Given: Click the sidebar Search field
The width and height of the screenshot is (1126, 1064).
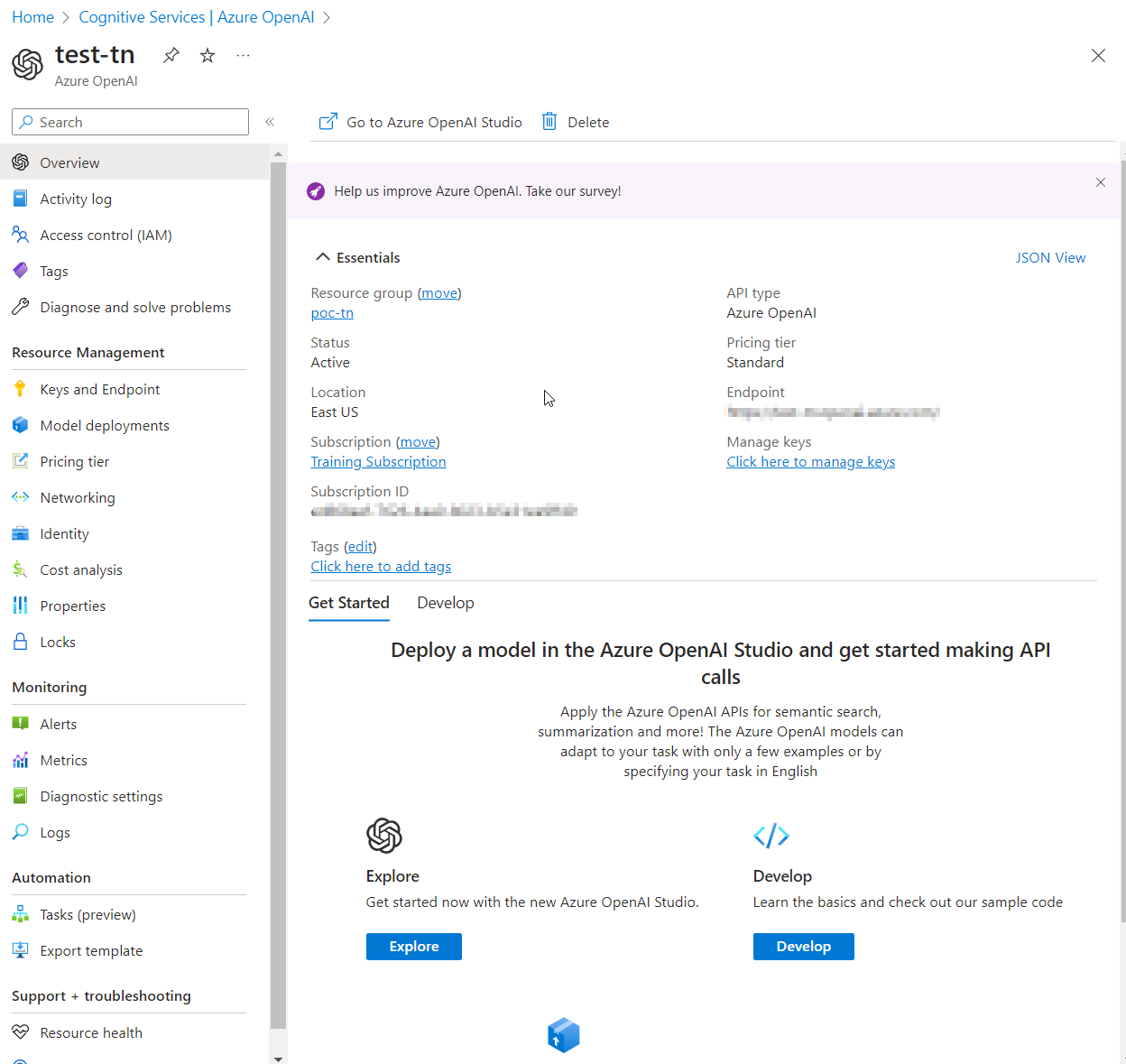Looking at the screenshot, I should [x=130, y=122].
